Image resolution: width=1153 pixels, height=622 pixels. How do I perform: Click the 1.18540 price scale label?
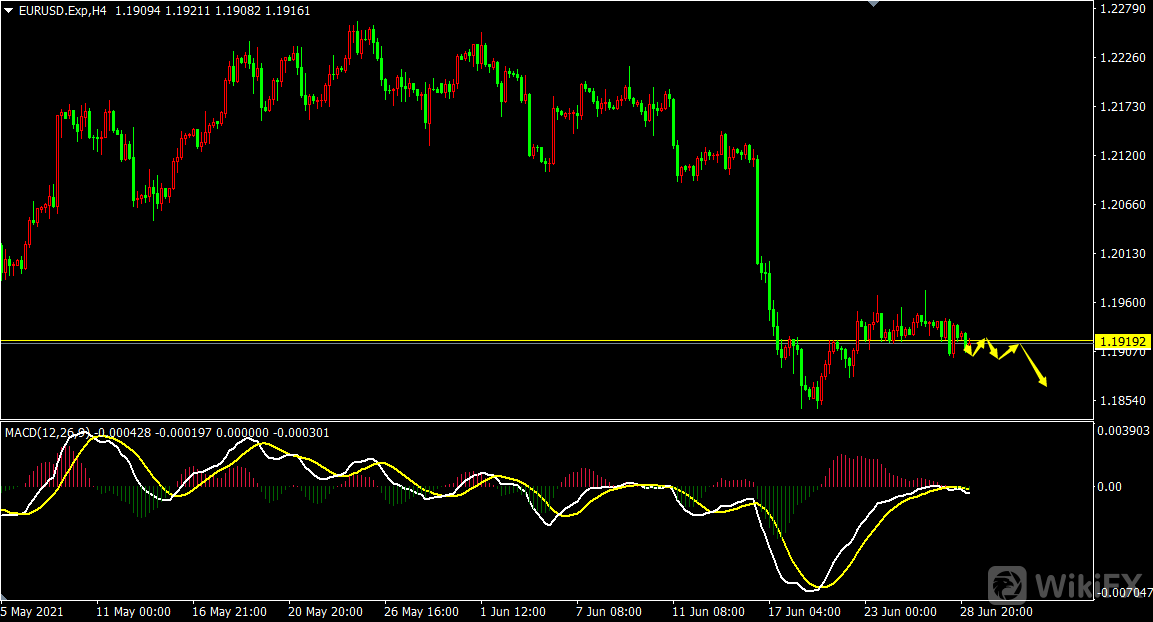[1121, 401]
